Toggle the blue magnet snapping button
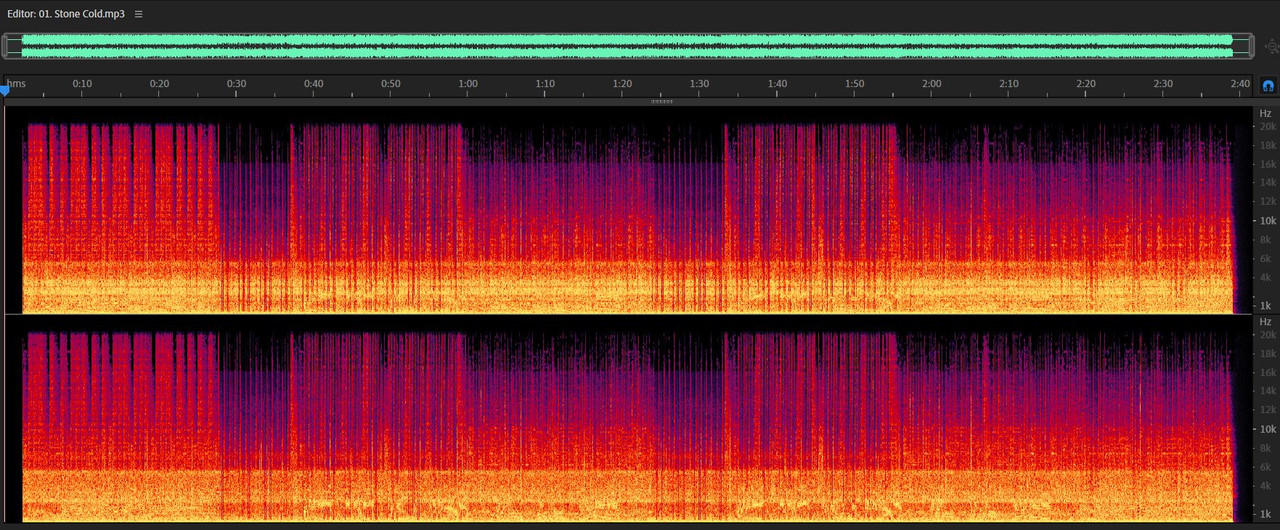Screen dimensions: 1280x530 pos(1269,87)
